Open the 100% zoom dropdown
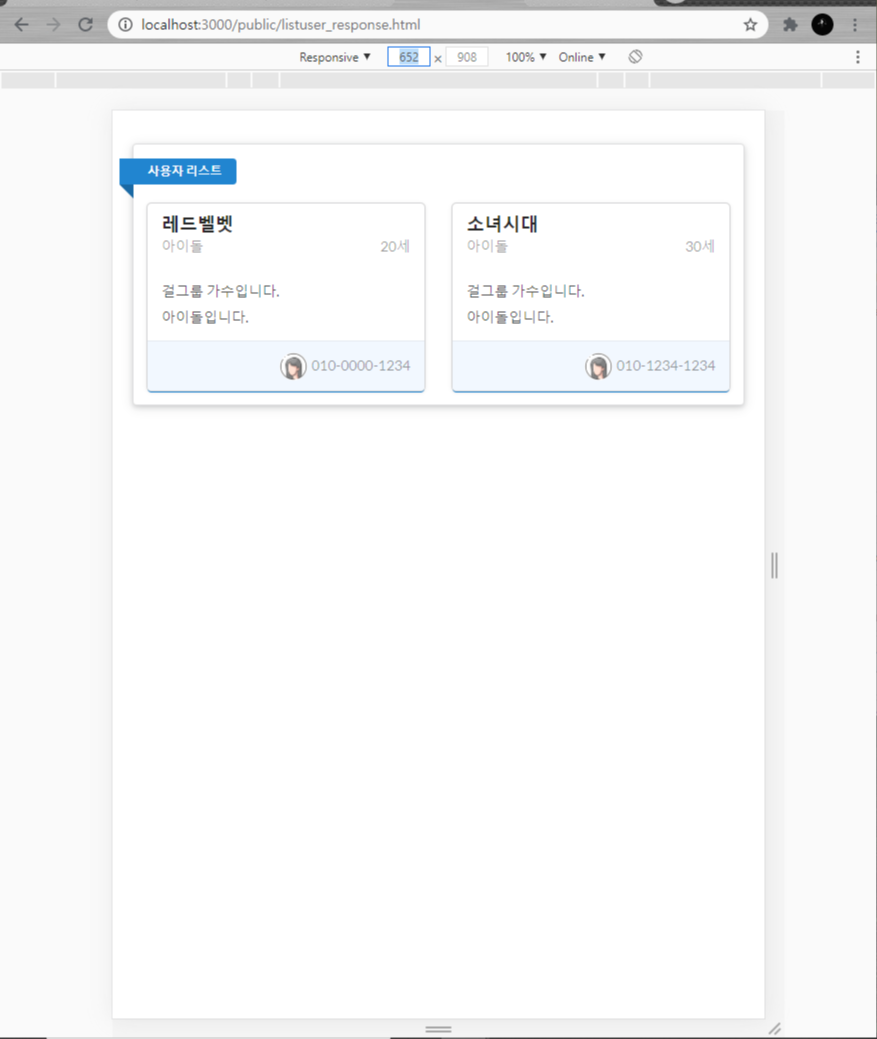This screenshot has height=1039, width=877. click(x=526, y=57)
